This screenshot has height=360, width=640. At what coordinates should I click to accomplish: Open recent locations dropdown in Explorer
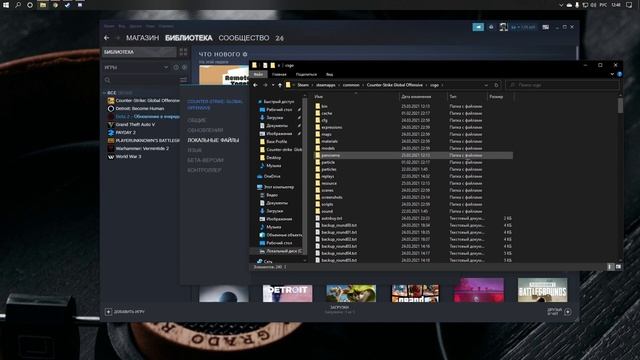[x=273, y=85]
